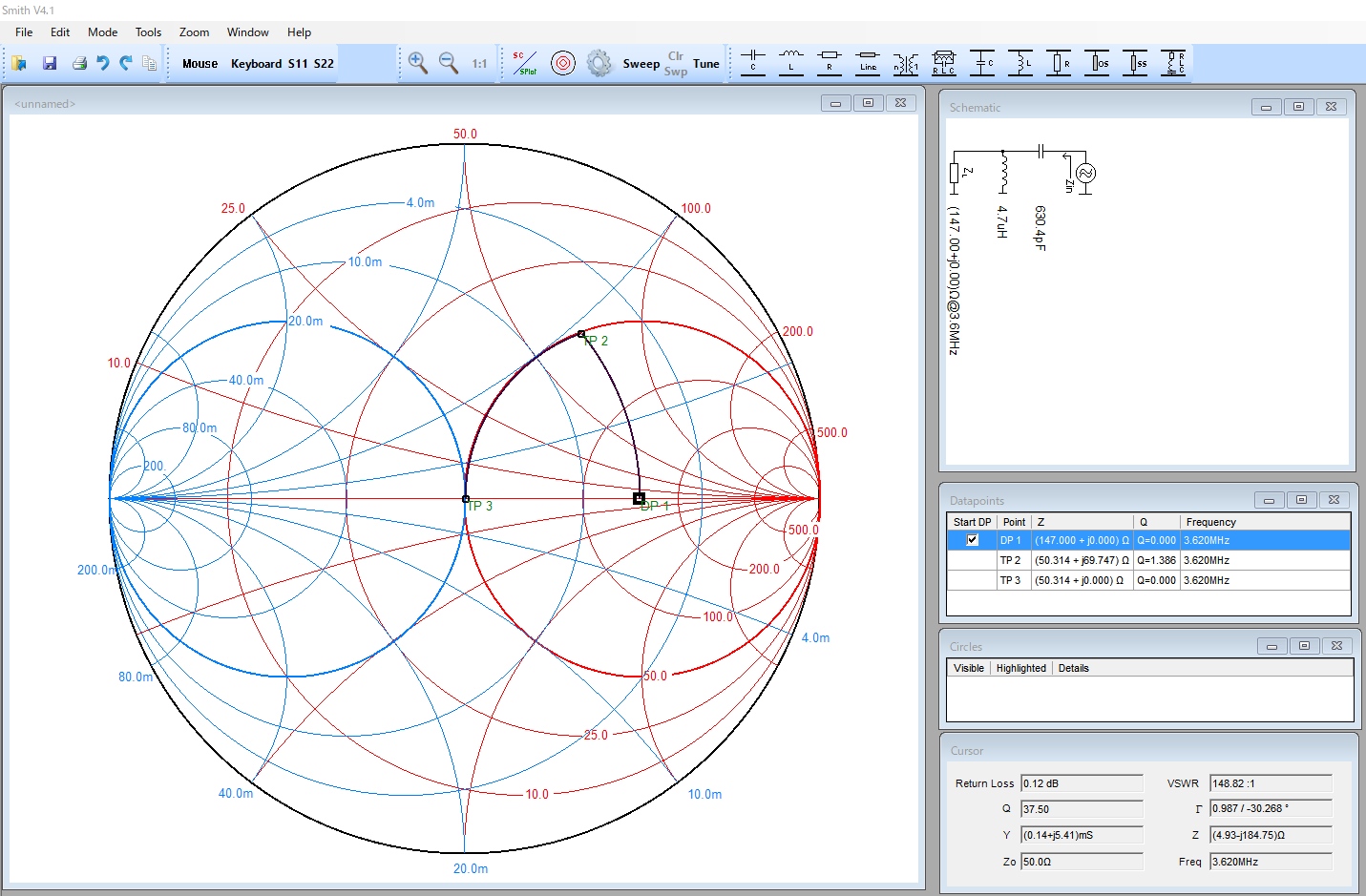The image size is (1366, 896).
Task: Click the Visible column header in Circles
Action: pyautogui.click(x=968, y=668)
